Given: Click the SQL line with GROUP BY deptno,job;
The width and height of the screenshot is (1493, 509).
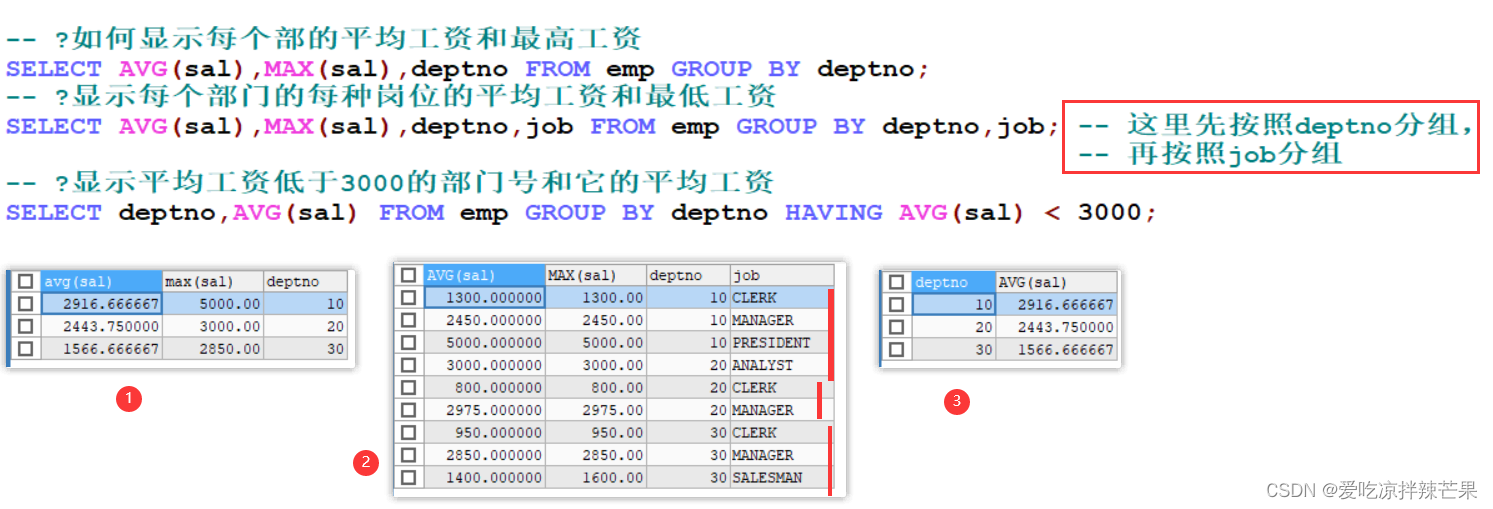Looking at the screenshot, I should pos(533,127).
